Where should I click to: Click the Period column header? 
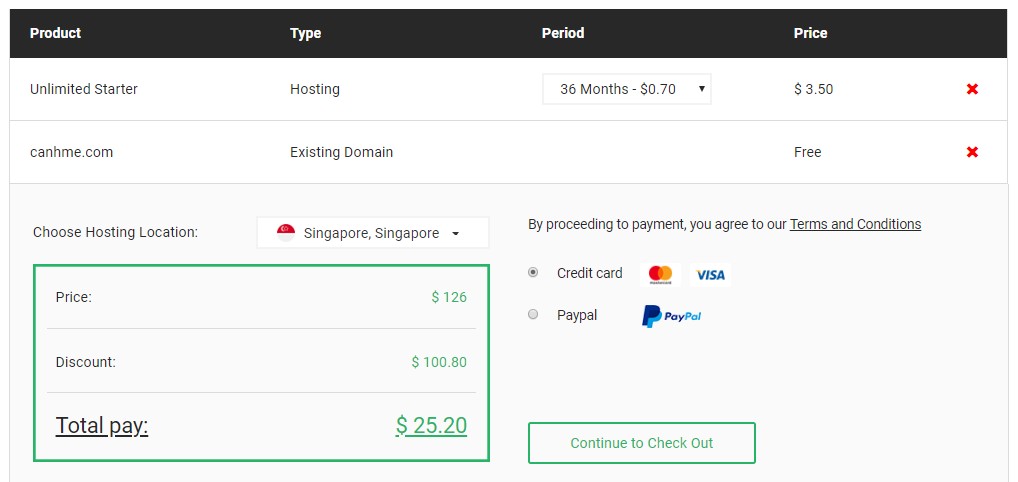pyautogui.click(x=563, y=32)
